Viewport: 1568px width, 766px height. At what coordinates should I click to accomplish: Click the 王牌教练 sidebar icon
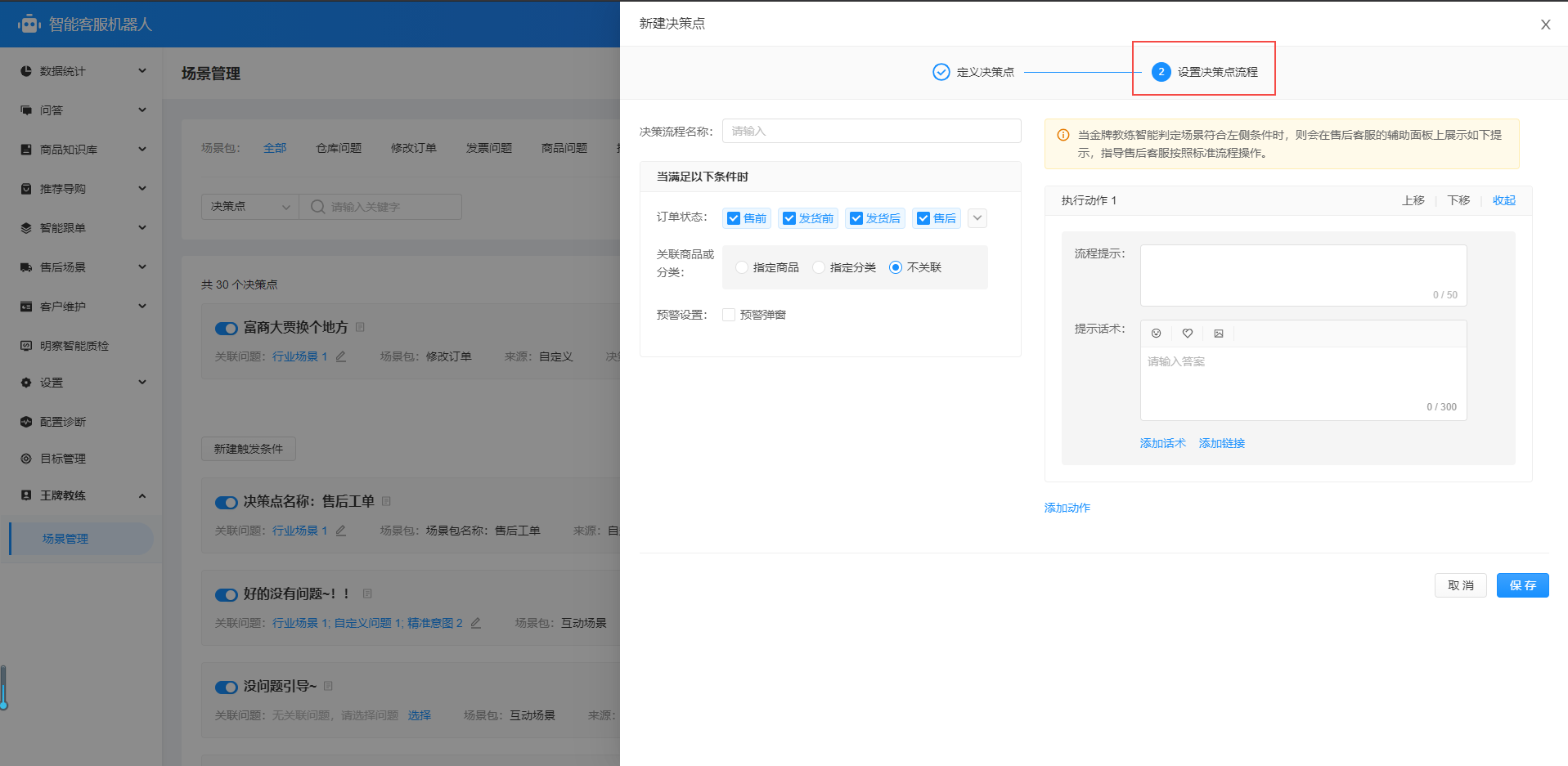click(26, 495)
